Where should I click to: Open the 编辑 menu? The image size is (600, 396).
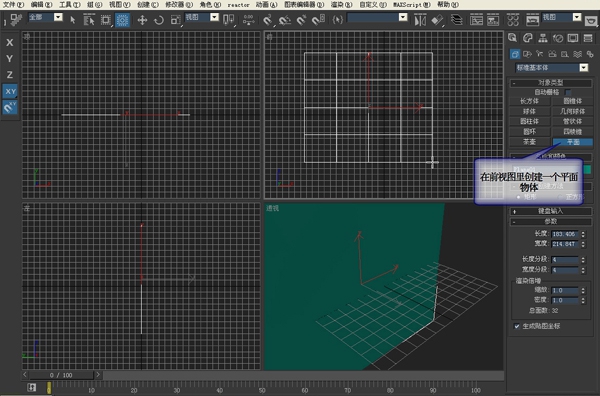(x=41, y=5)
